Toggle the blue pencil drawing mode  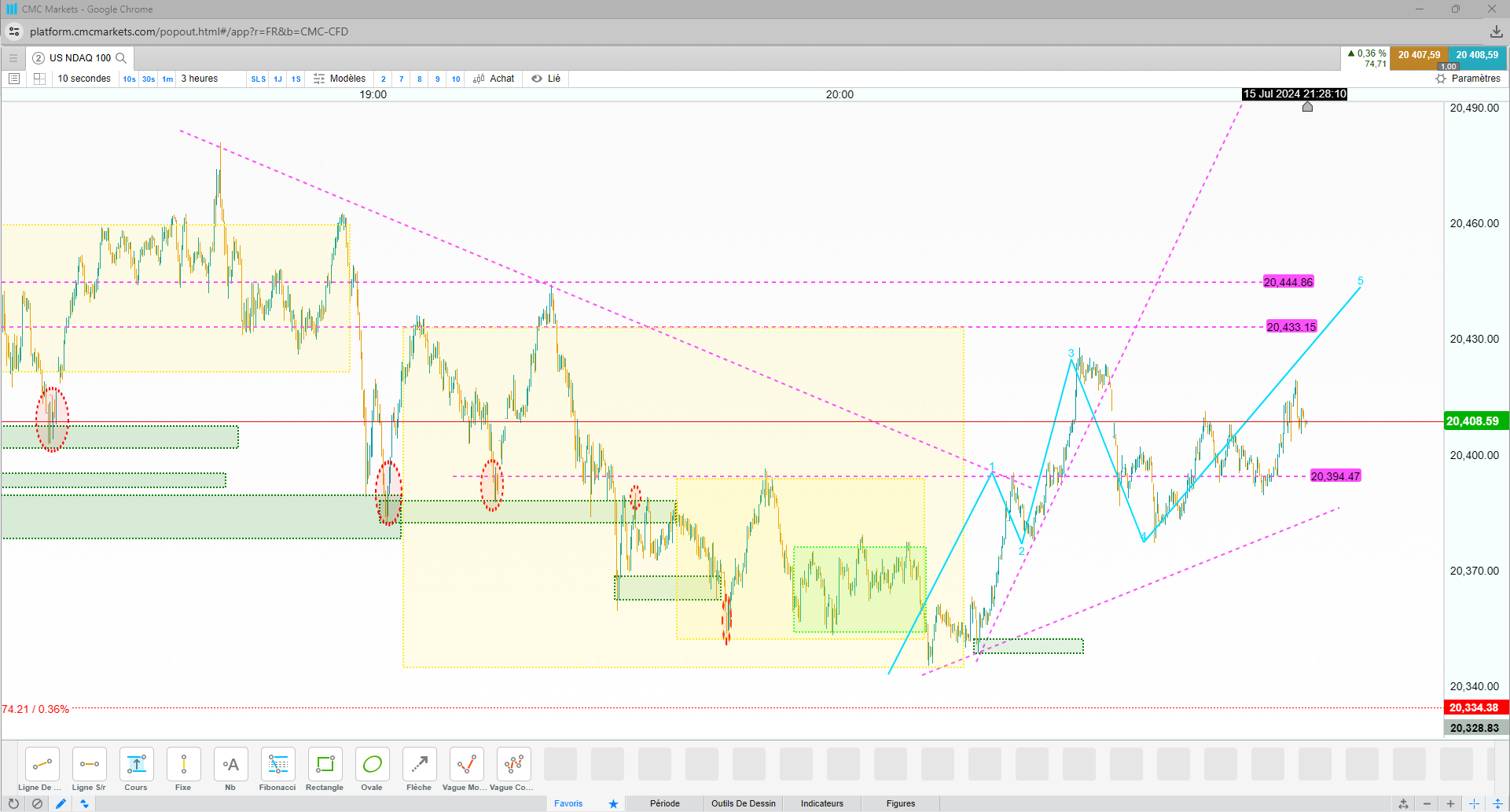61,803
